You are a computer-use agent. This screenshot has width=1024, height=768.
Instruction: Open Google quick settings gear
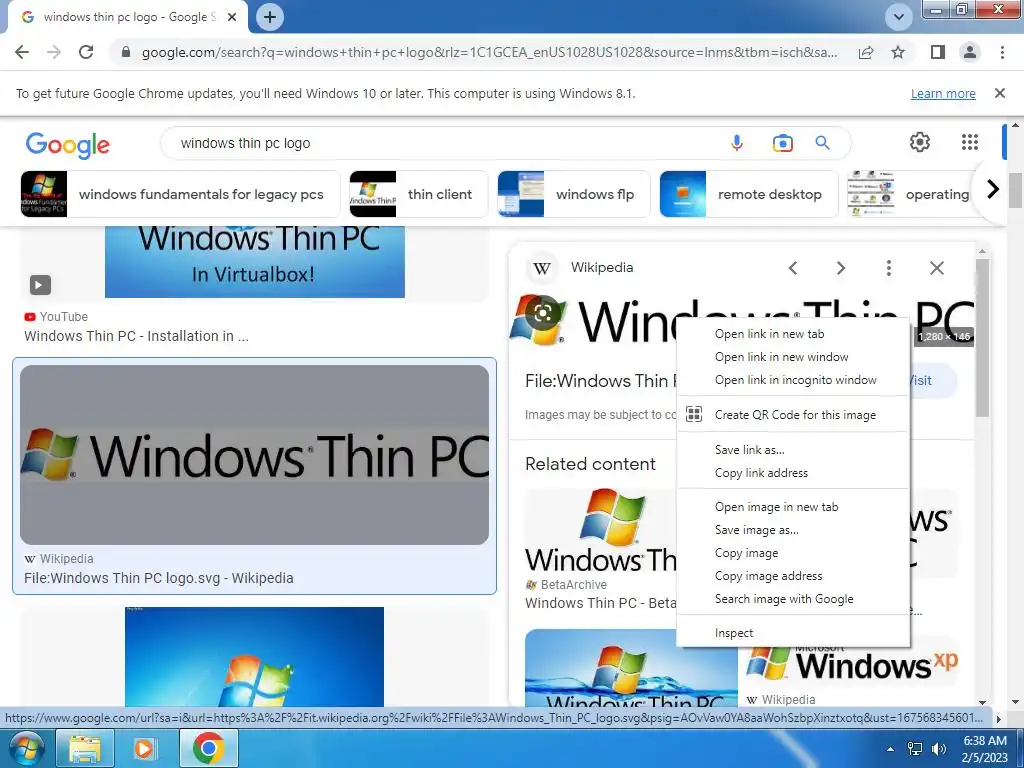920,142
